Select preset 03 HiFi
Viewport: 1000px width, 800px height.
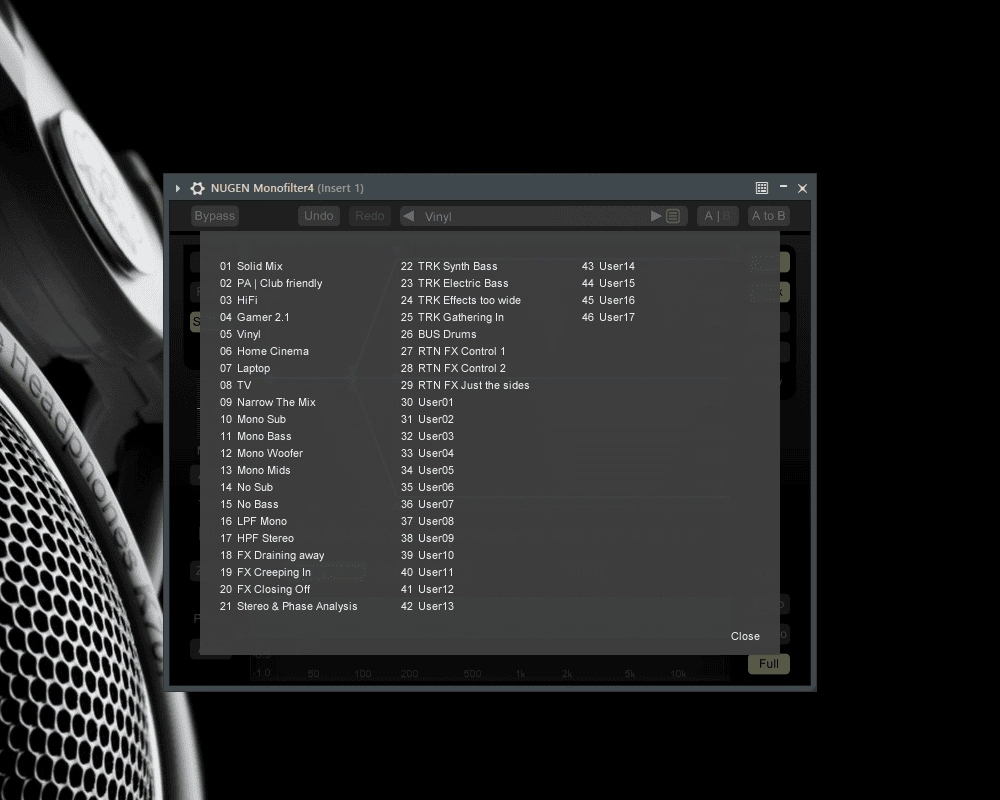[x=239, y=300]
